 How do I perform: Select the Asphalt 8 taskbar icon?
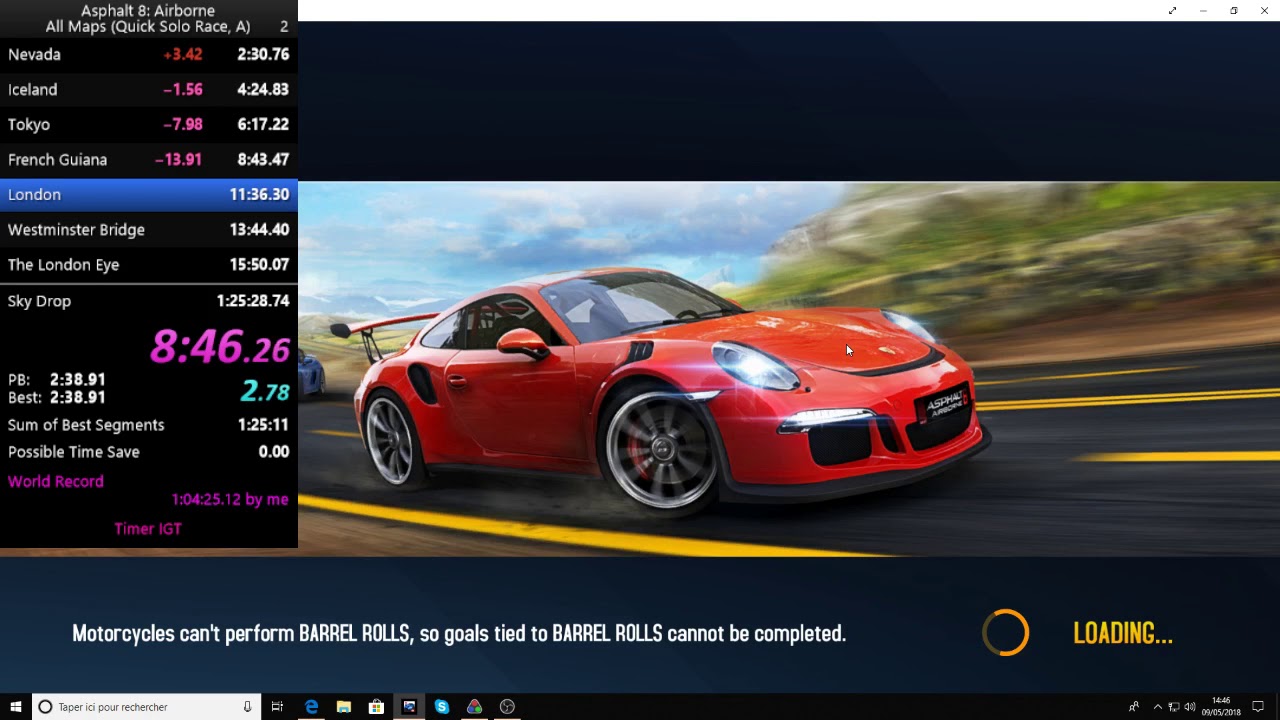409,707
